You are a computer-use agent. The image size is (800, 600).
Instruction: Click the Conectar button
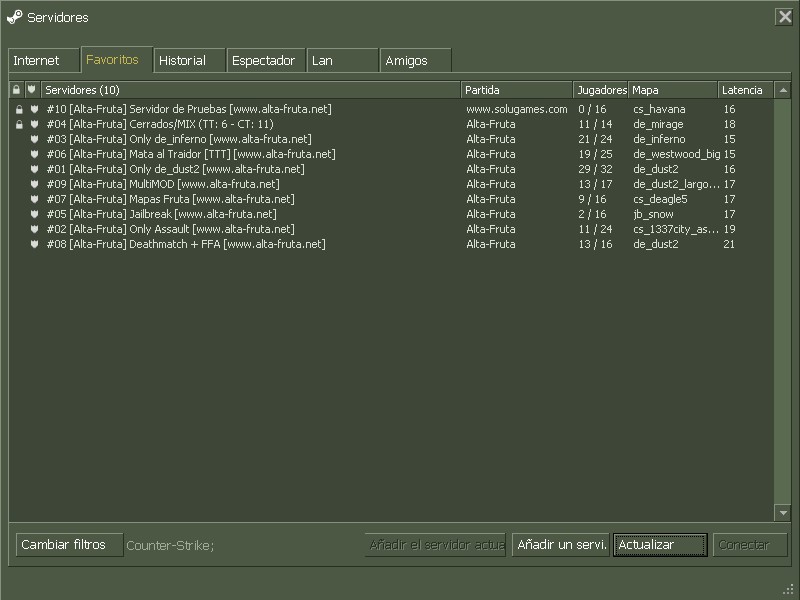pos(750,545)
